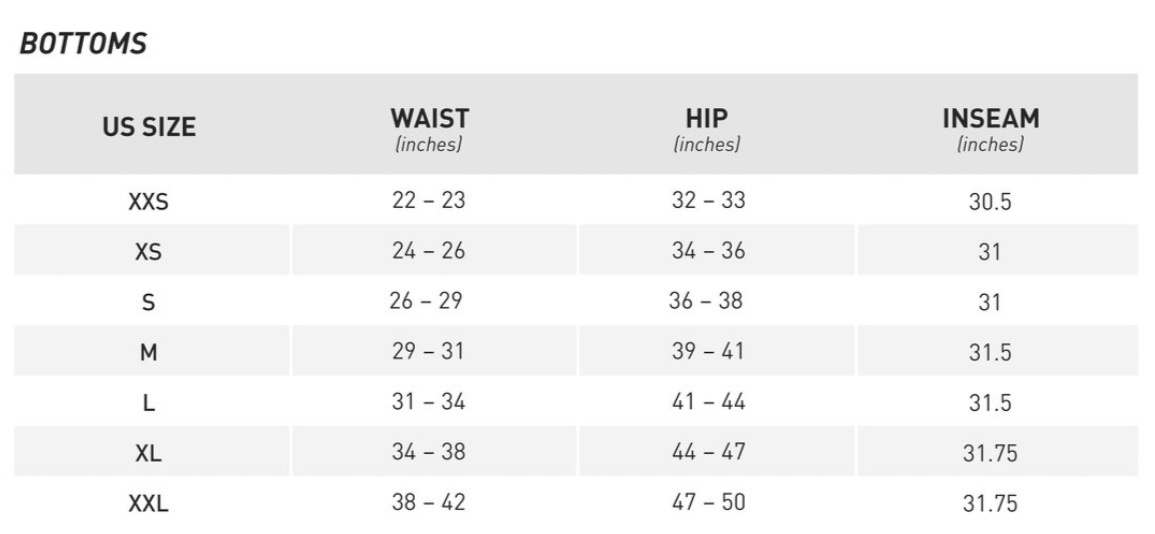The image size is (1155, 534).
Task: Pick the M size label
Action: click(148, 352)
